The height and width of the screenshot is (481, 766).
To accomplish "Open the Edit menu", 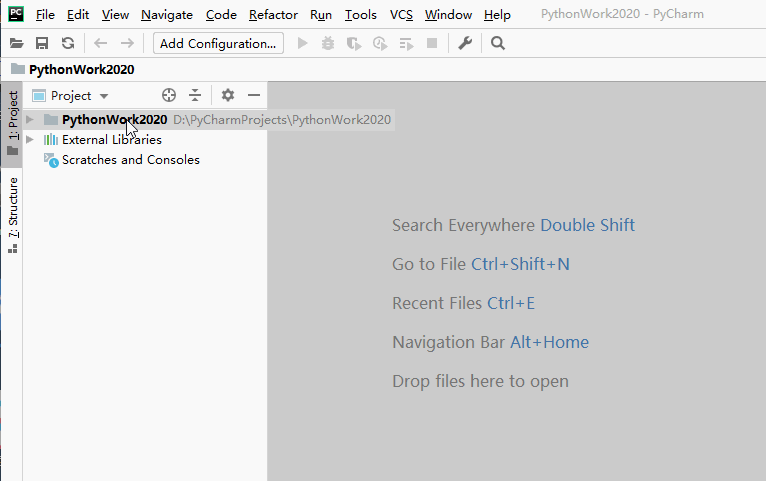I will pyautogui.click(x=78, y=15).
